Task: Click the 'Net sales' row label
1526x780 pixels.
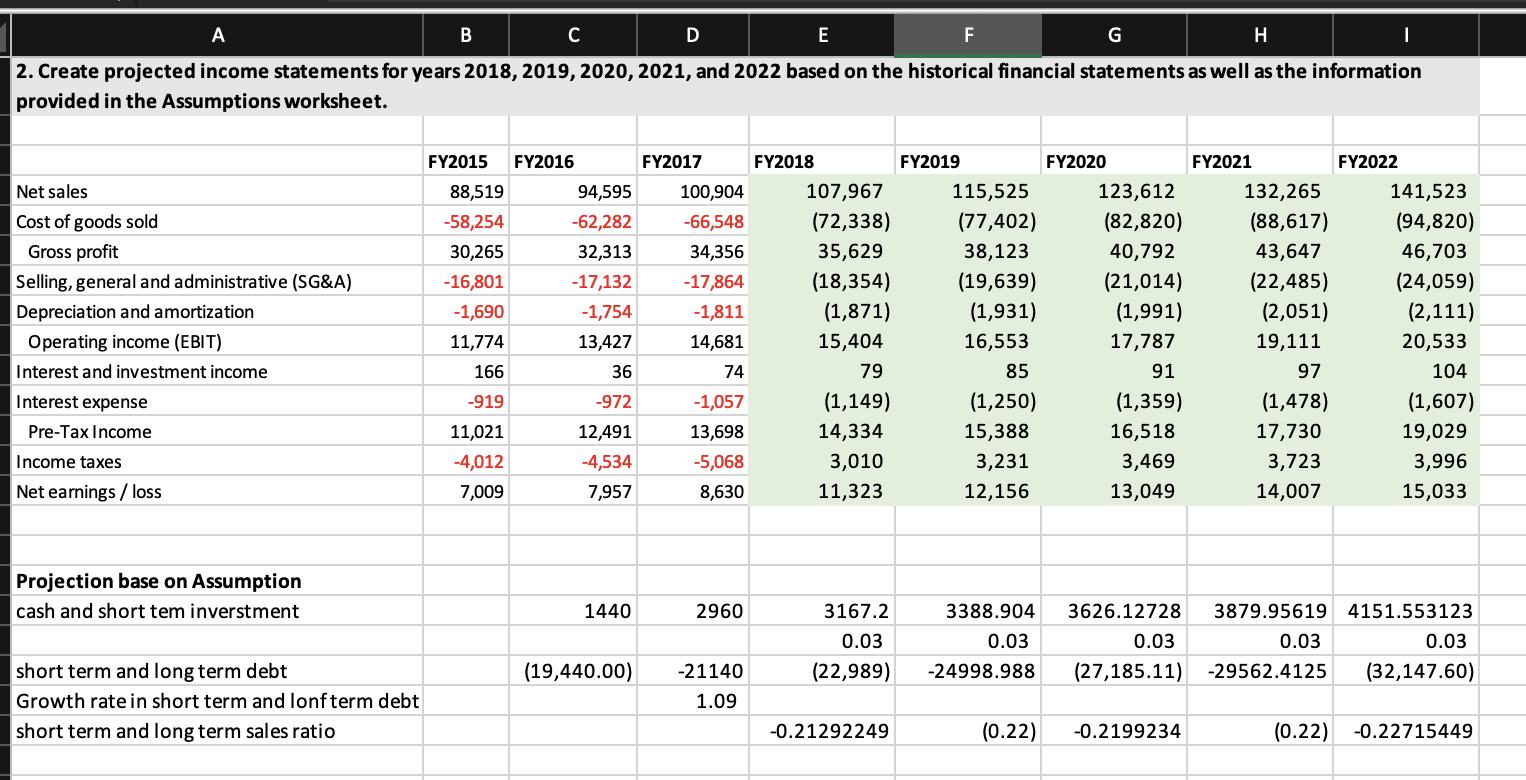Action: [52, 191]
